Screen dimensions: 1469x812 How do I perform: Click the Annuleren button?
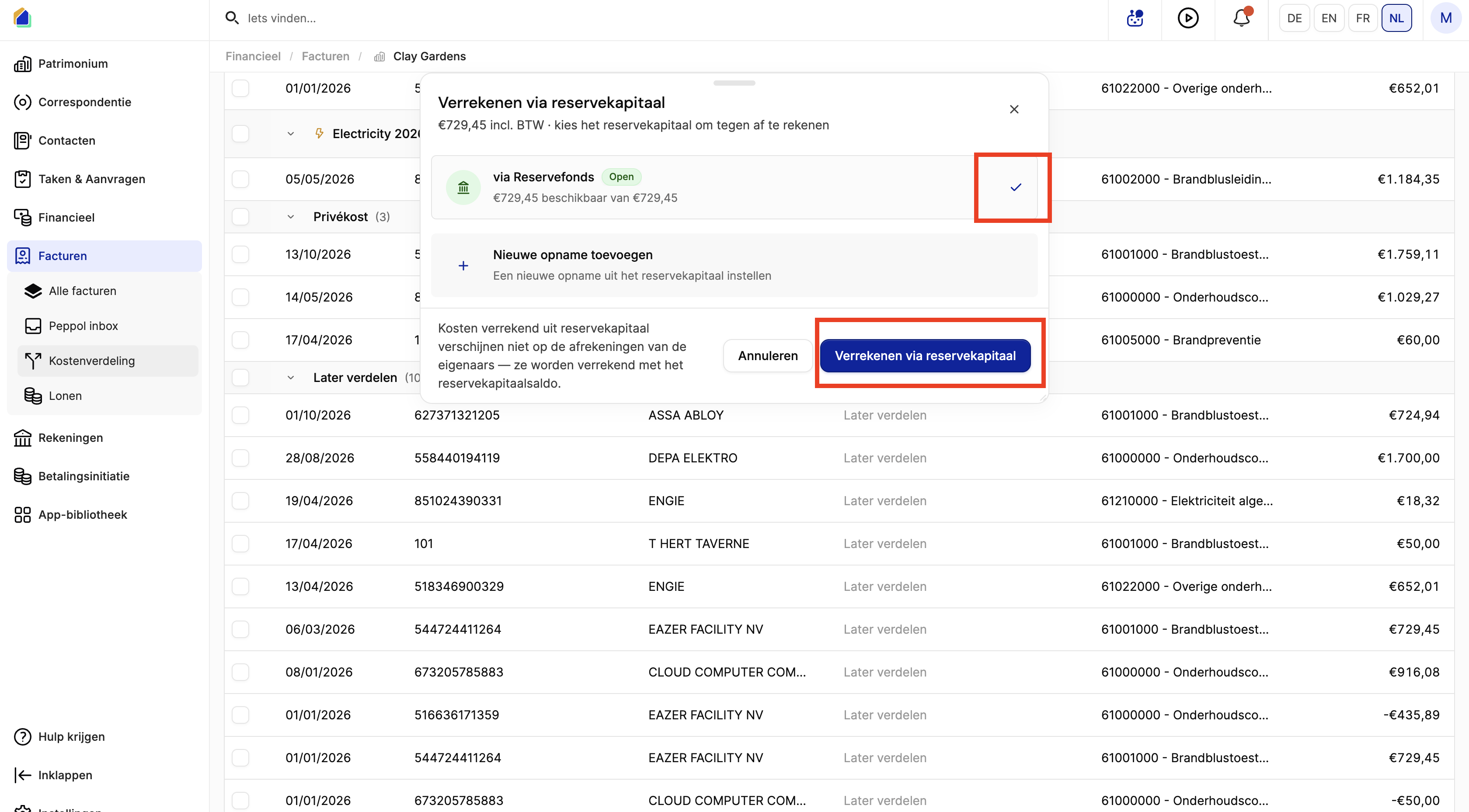coord(768,356)
